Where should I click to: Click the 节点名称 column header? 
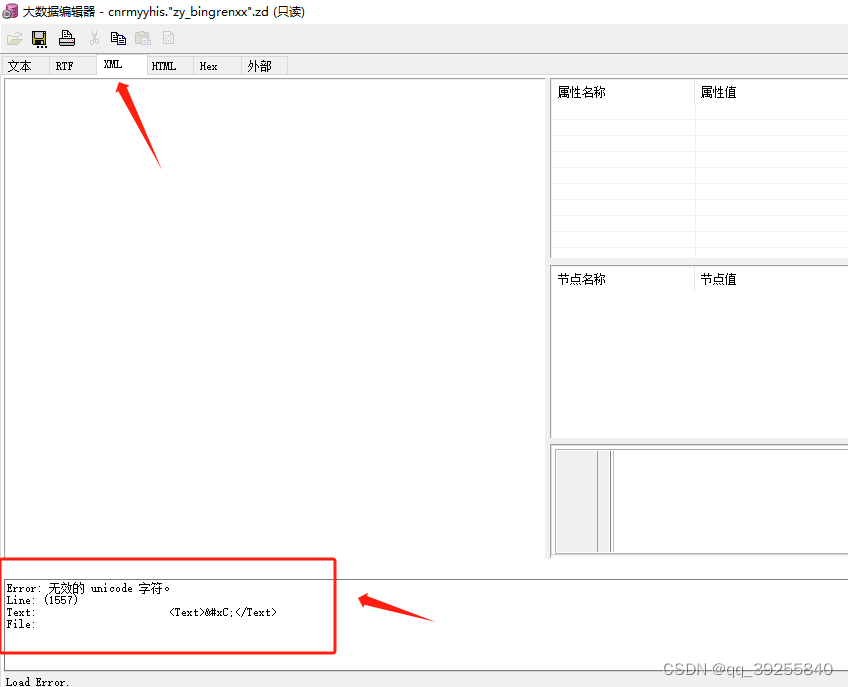pyautogui.click(x=622, y=279)
